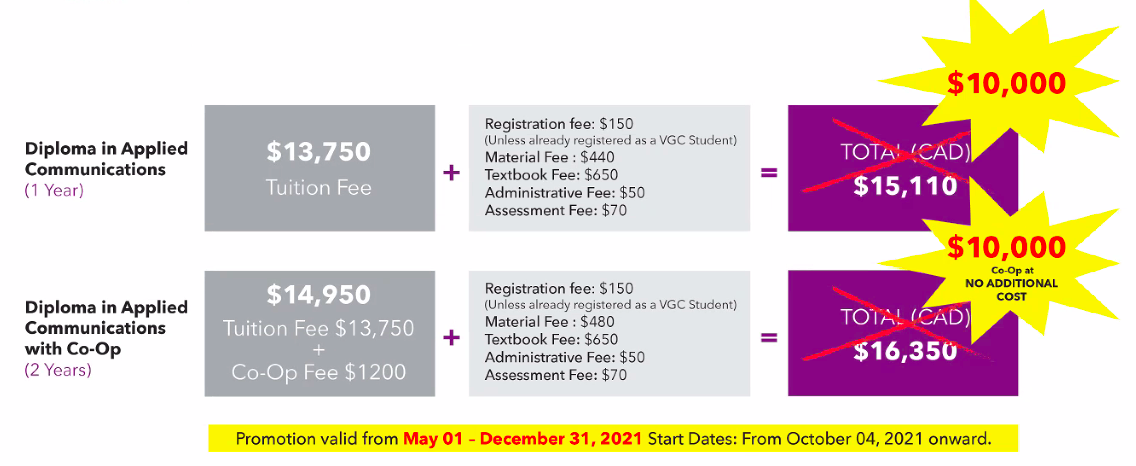Click the Material Fee: $440 line
The height and width of the screenshot is (466, 1136).
click(551, 158)
